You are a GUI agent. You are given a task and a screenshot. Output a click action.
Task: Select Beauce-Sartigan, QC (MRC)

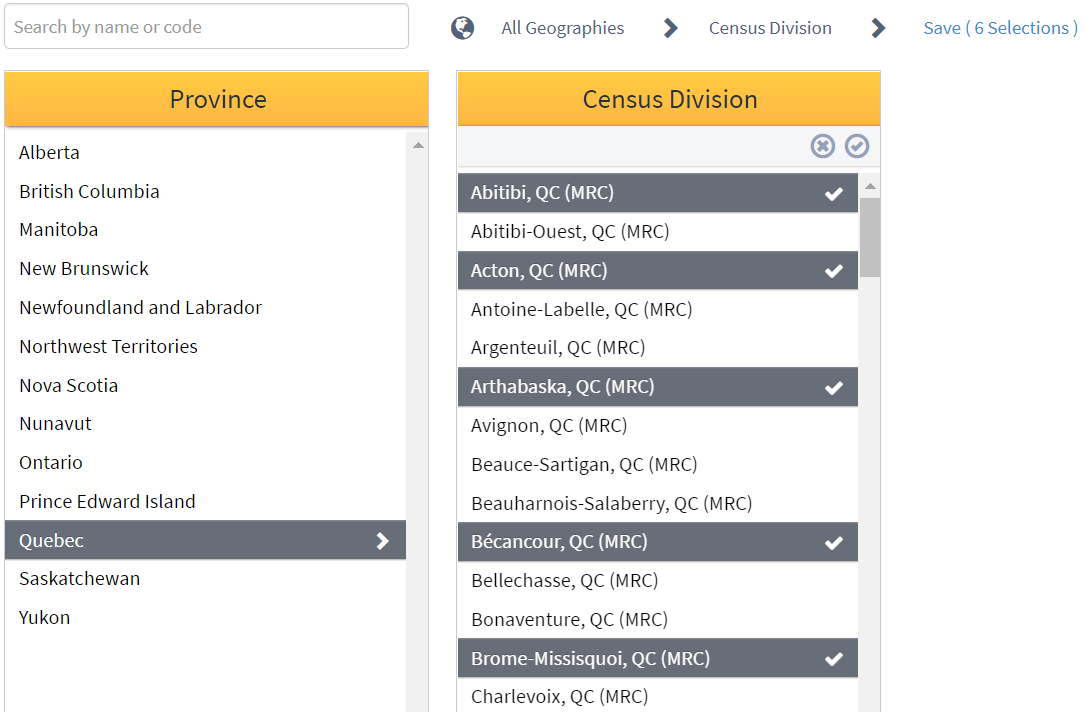(x=658, y=464)
